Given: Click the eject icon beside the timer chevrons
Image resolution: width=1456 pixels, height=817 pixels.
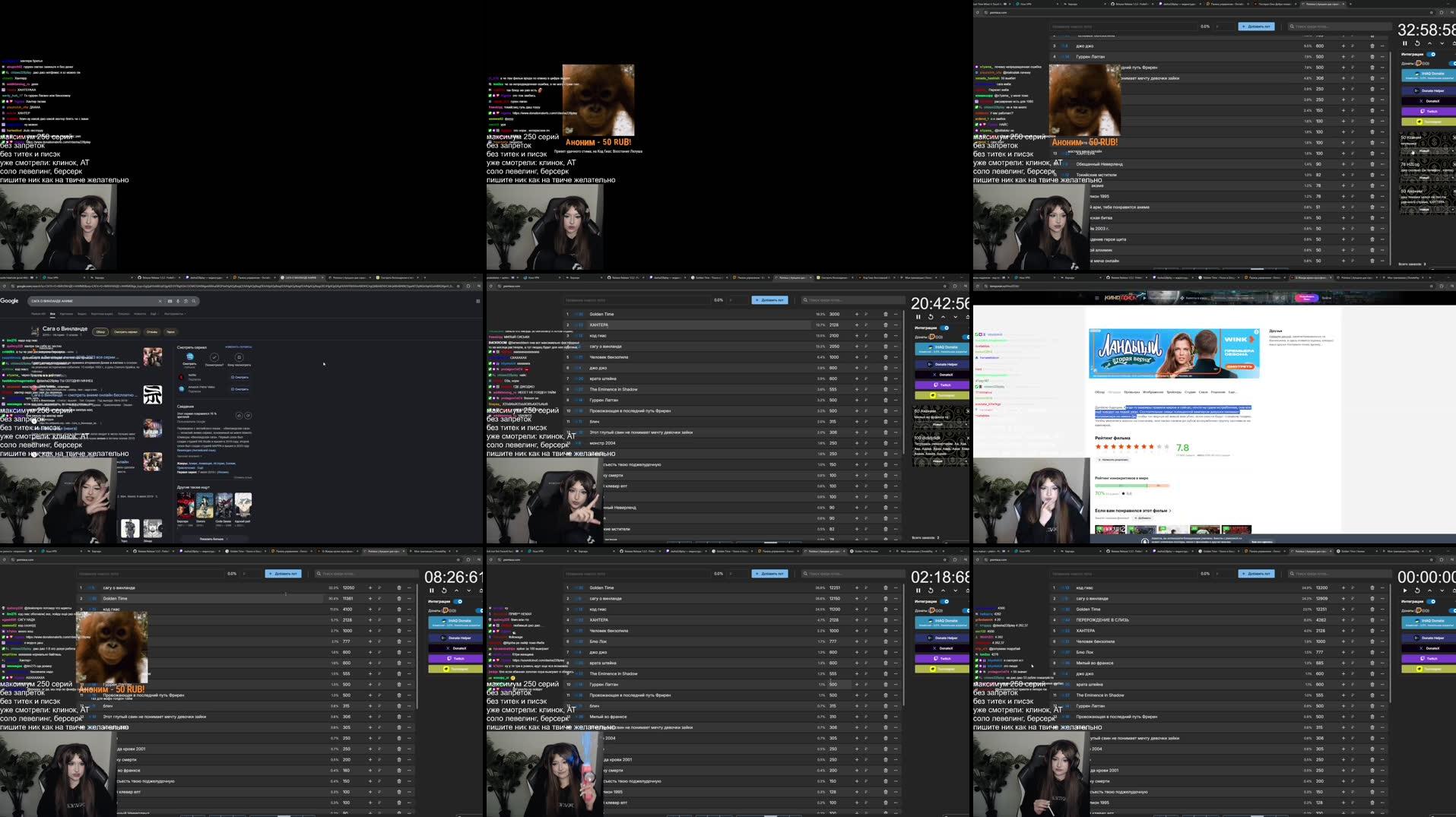Looking at the screenshot, I should tap(967, 317).
